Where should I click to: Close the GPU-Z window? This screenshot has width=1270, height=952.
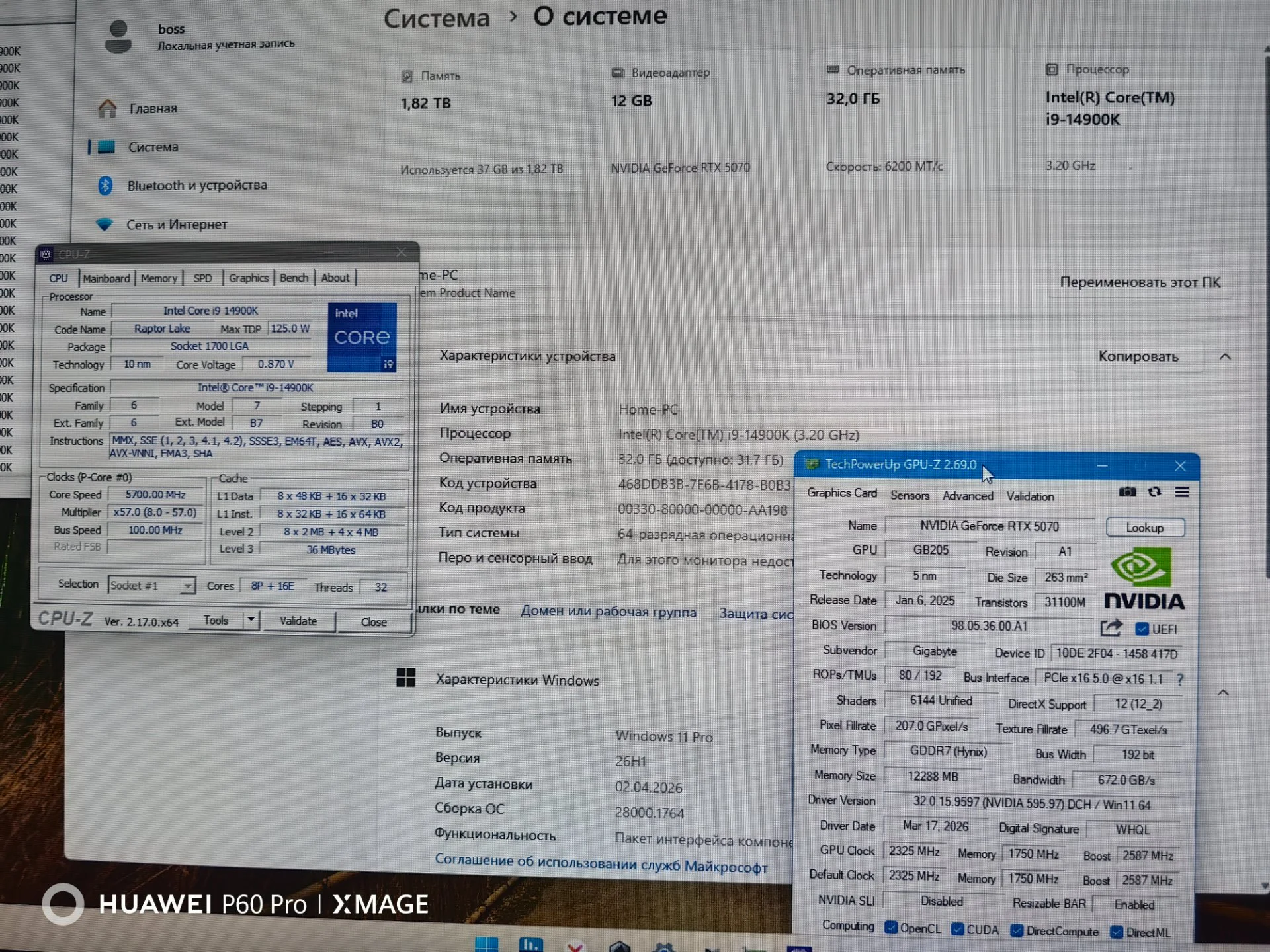(x=1180, y=466)
